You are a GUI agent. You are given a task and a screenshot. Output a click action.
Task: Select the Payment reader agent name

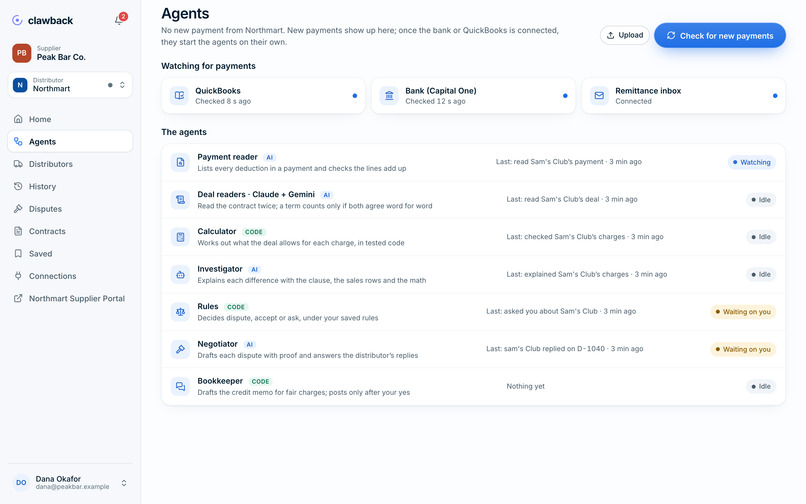tap(227, 157)
